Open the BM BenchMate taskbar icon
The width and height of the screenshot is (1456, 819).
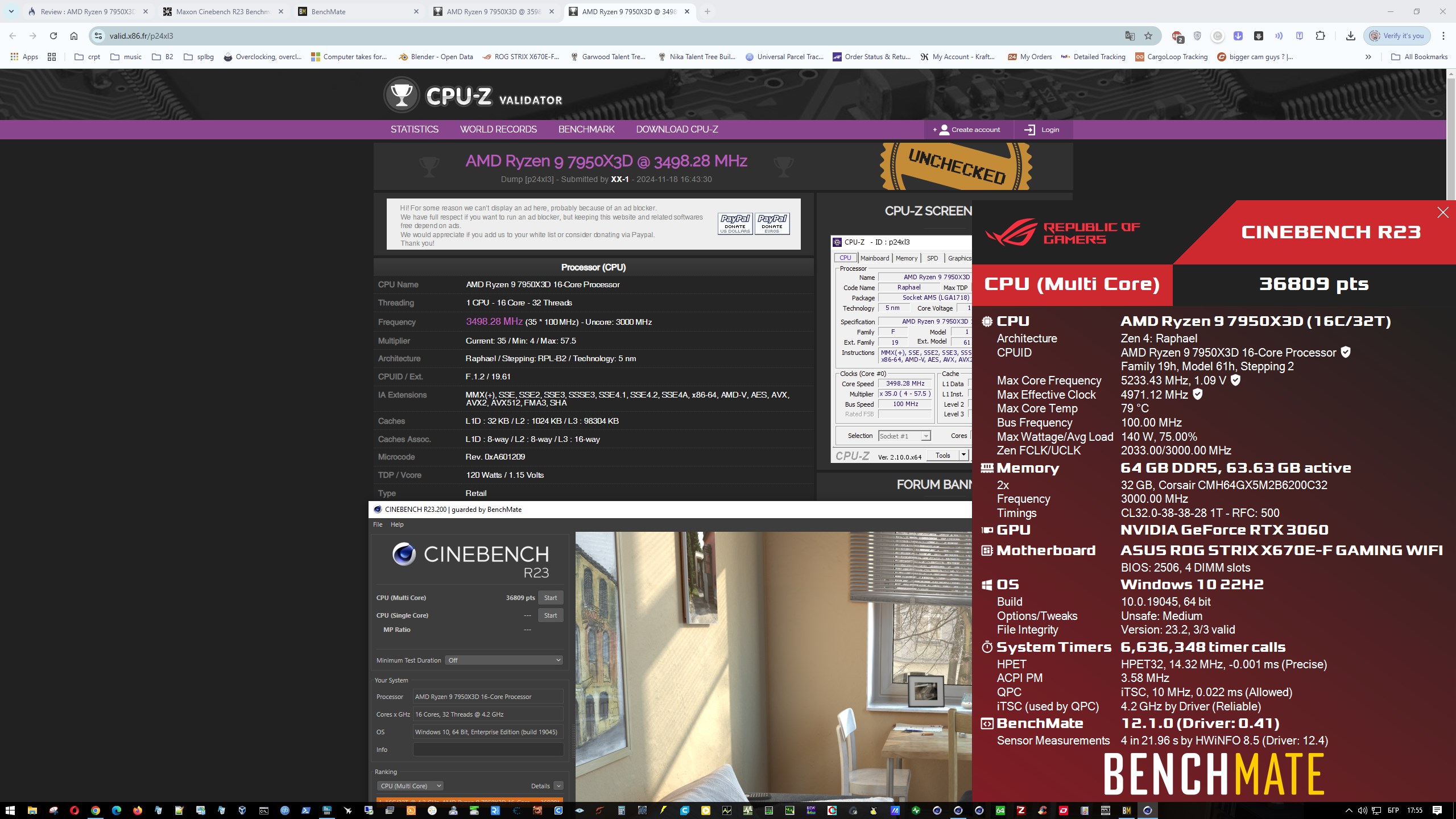pyautogui.click(x=1126, y=810)
